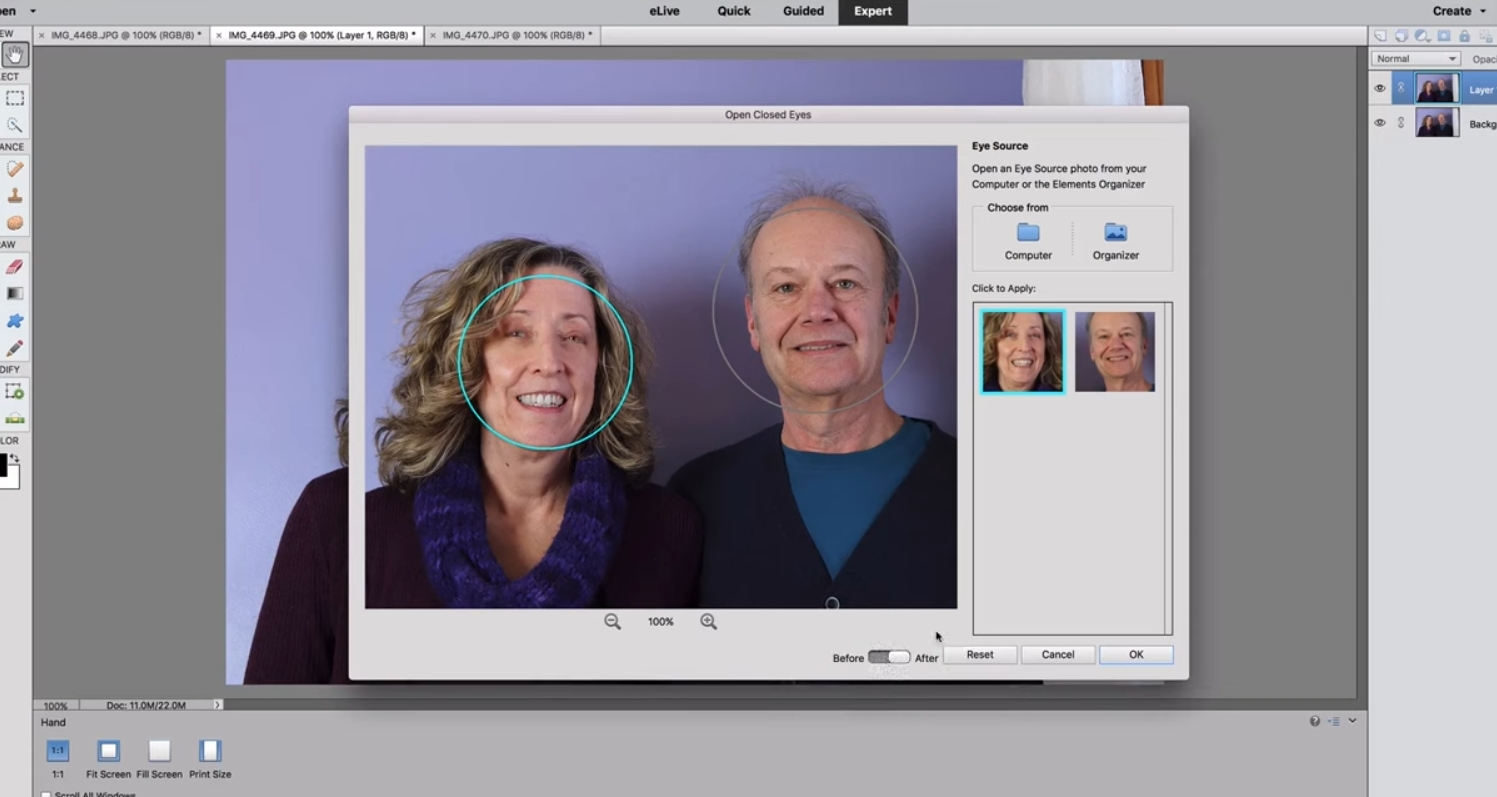This screenshot has width=1497, height=797.
Task: Select the Sponge tool
Action: coord(15,223)
